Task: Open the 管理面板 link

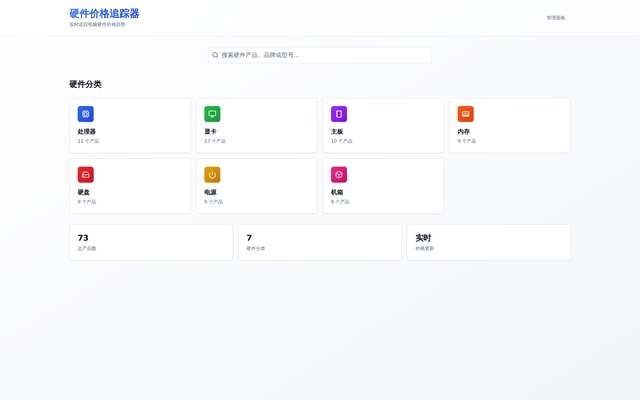Action: 555,18
